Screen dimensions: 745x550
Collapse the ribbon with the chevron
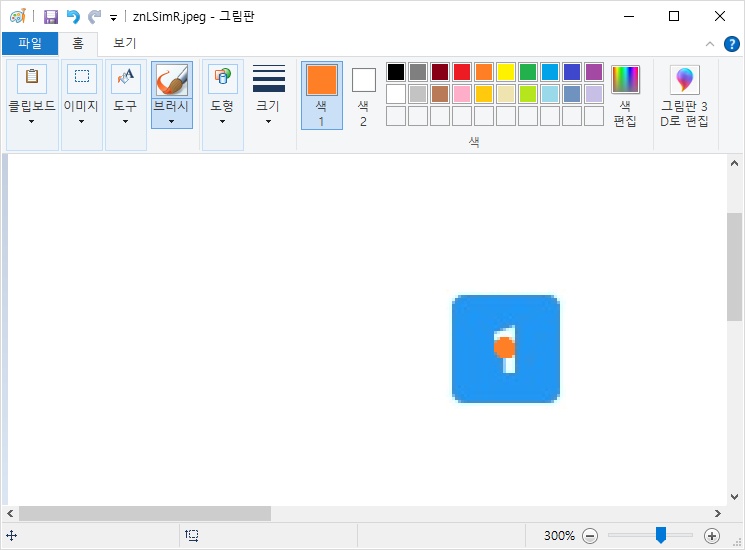[x=710, y=44]
